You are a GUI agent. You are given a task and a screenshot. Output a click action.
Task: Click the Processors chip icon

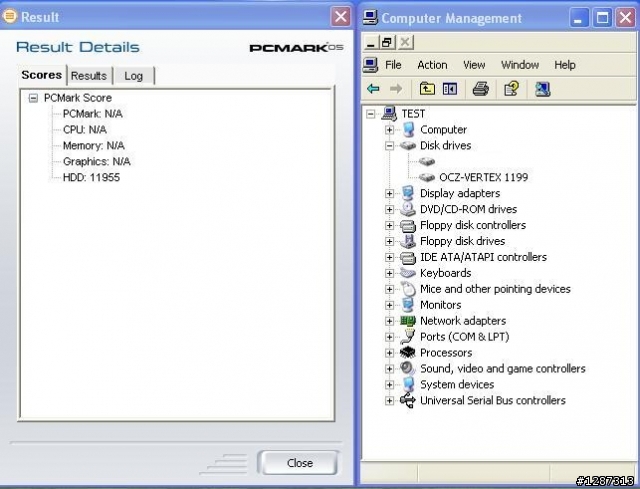pos(408,352)
